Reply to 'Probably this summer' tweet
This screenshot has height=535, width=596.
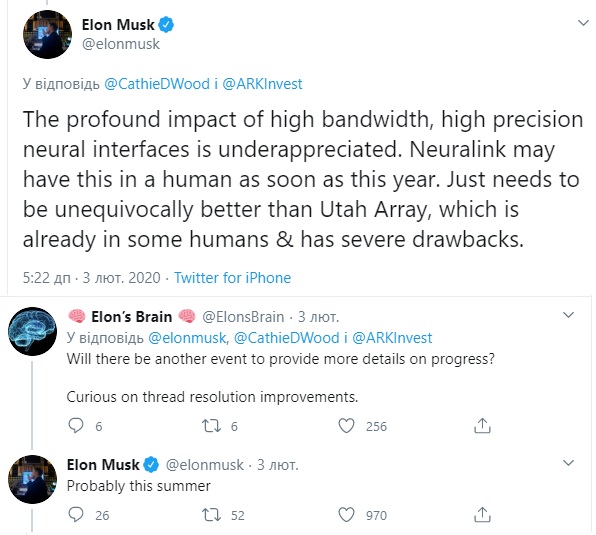(76, 514)
